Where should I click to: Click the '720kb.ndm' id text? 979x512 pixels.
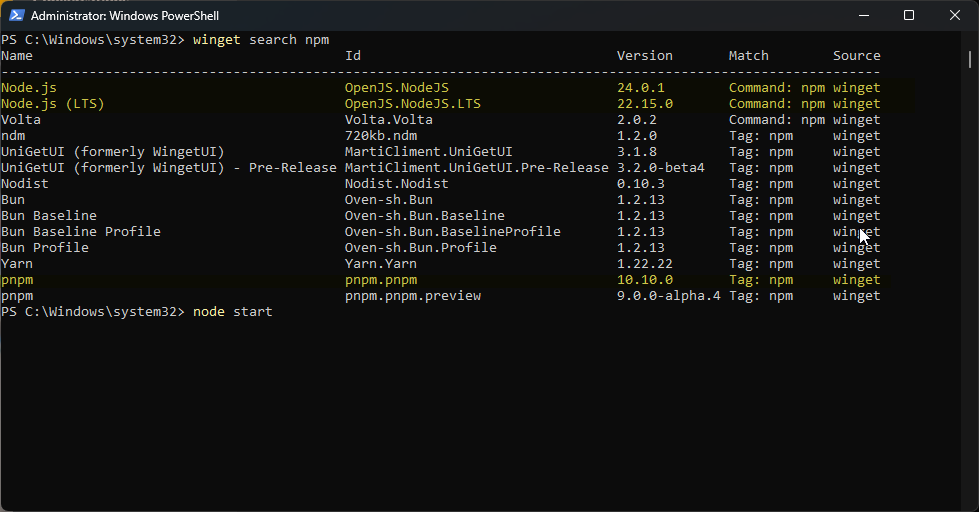point(381,136)
